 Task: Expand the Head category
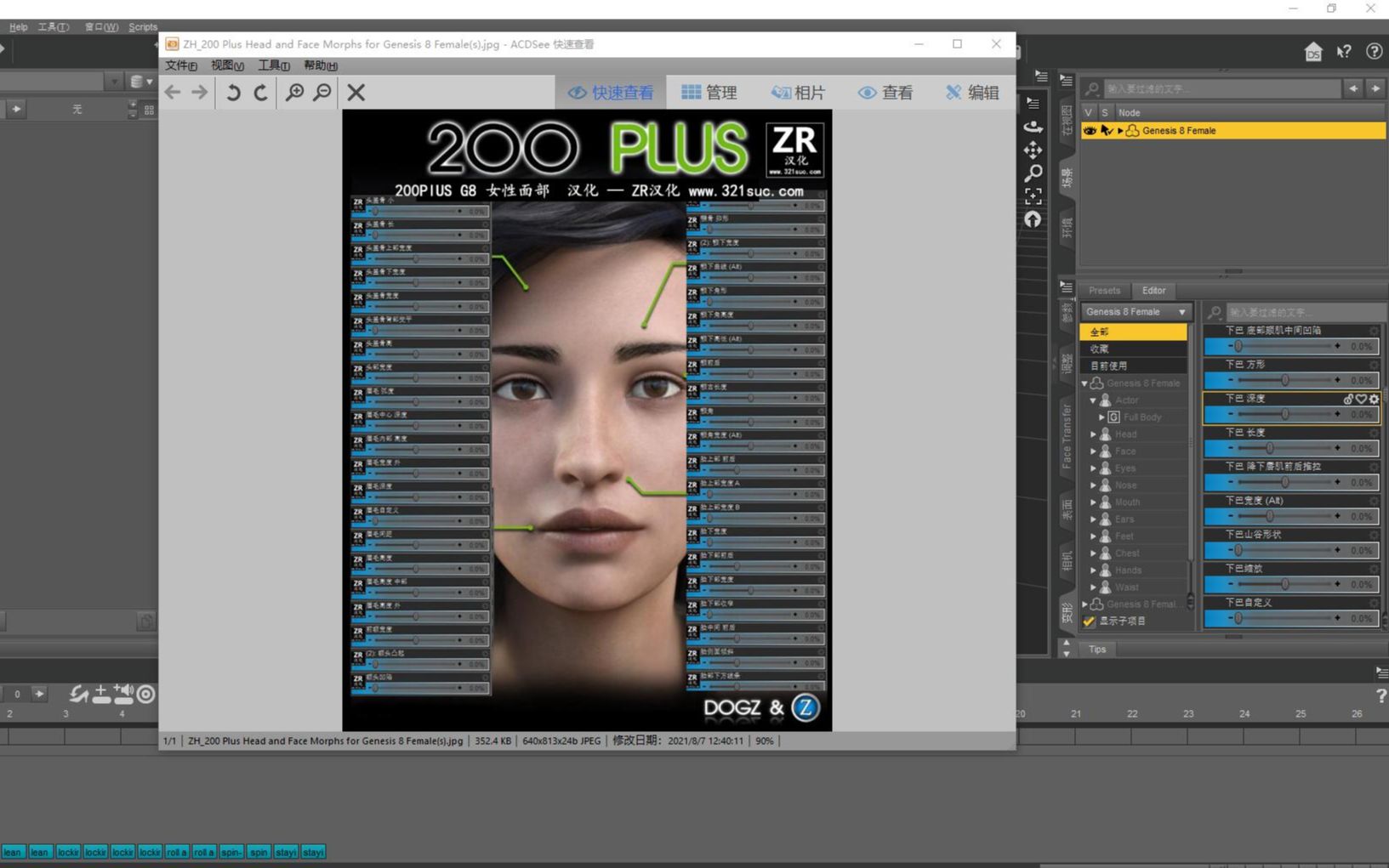coord(1094,434)
